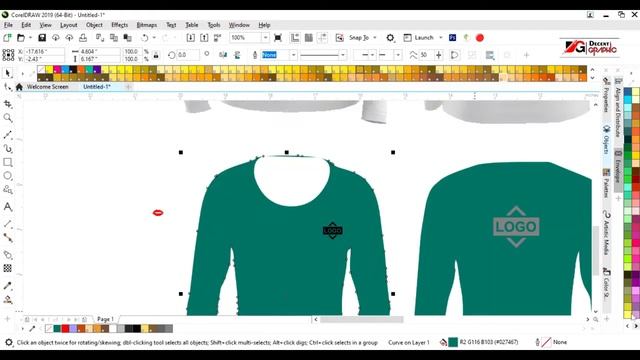Viewport: 640px width, 360px height.
Task: Click the rotation angle input field
Action: 188,55
